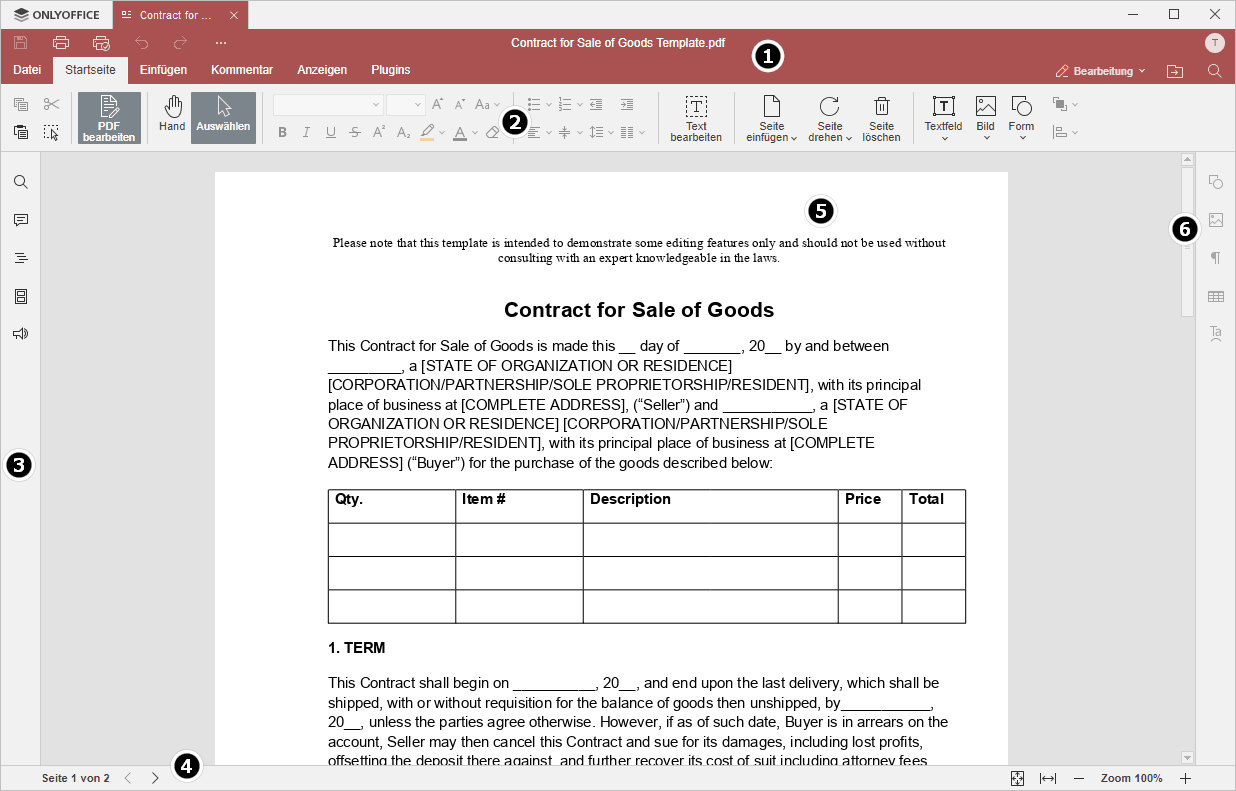Viewport: 1236px width, 791px height.
Task: Switch to the Anzeigen tab
Action: (322, 70)
